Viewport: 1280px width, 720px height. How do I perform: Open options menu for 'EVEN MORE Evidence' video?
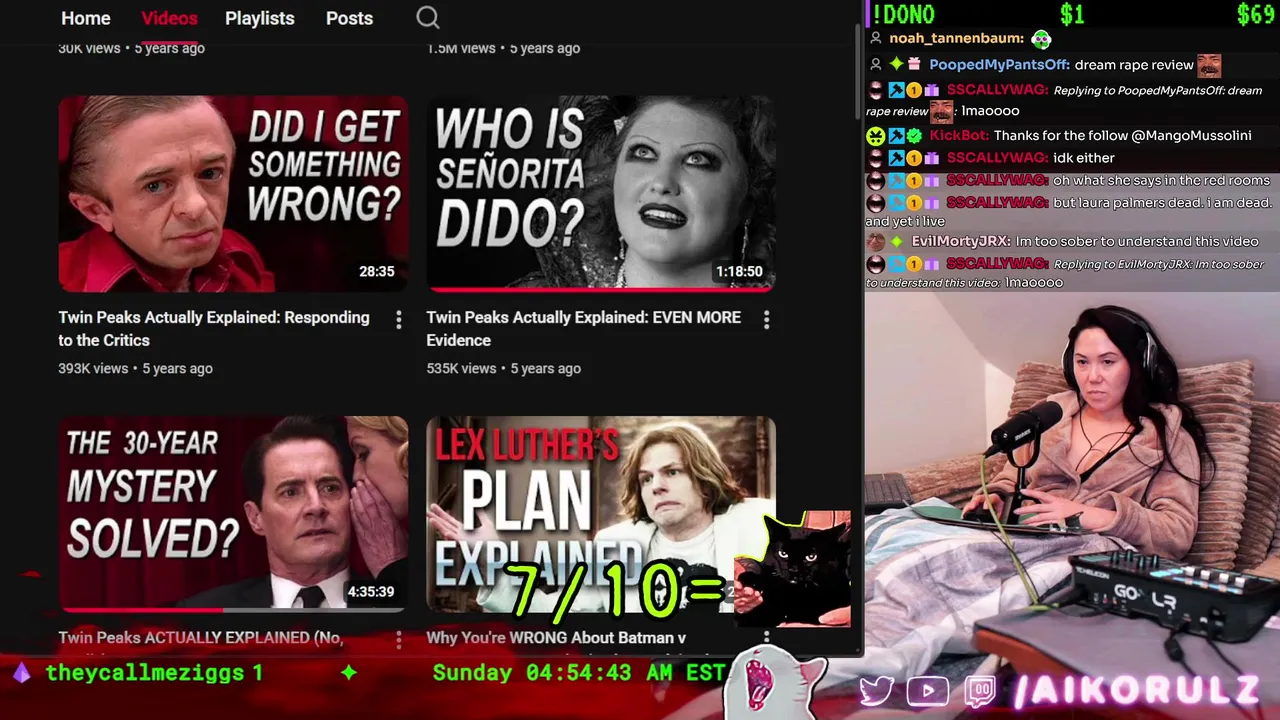coord(766,319)
